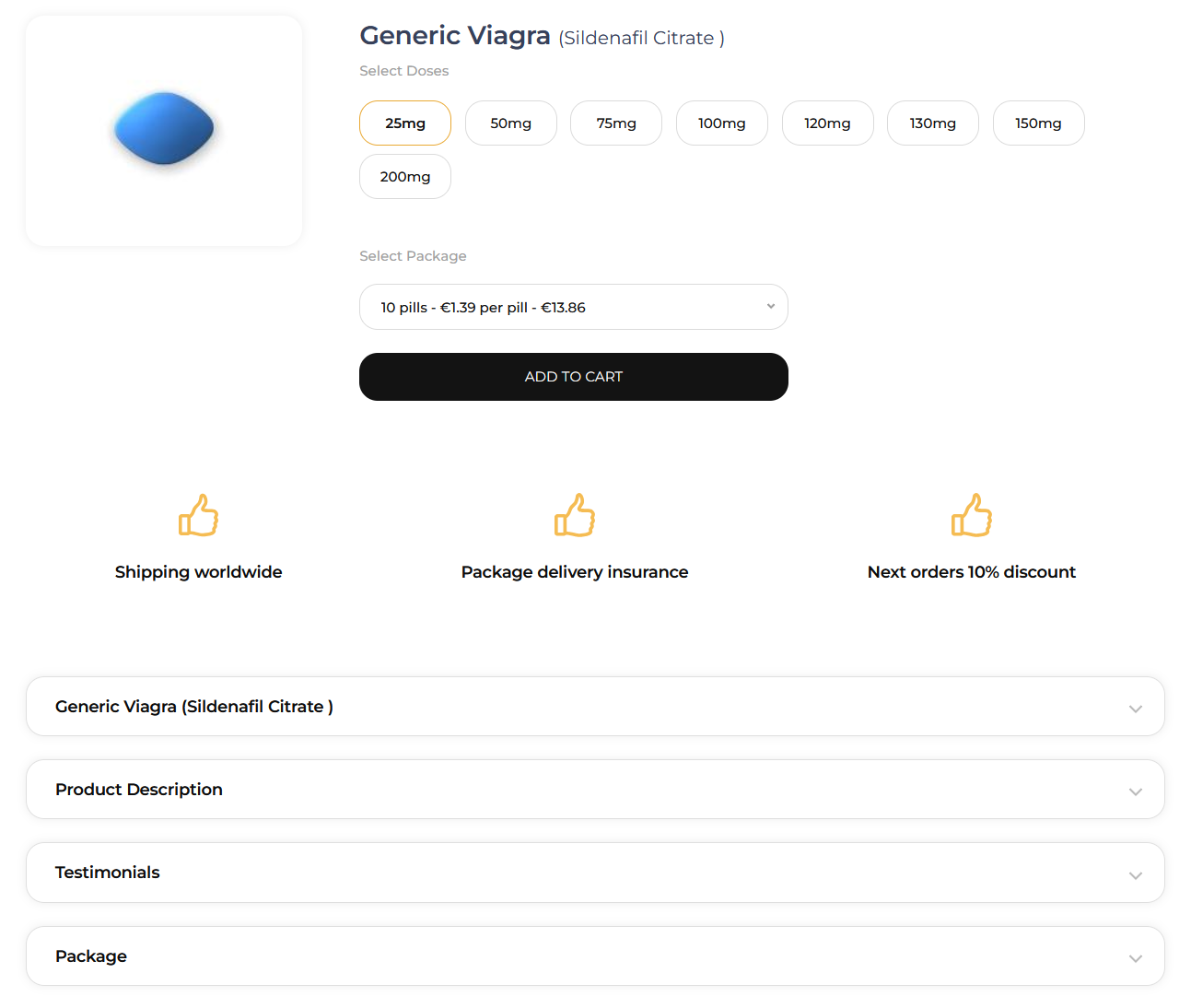Choose the 50mg dose
The image size is (1191, 1008).
click(x=511, y=123)
